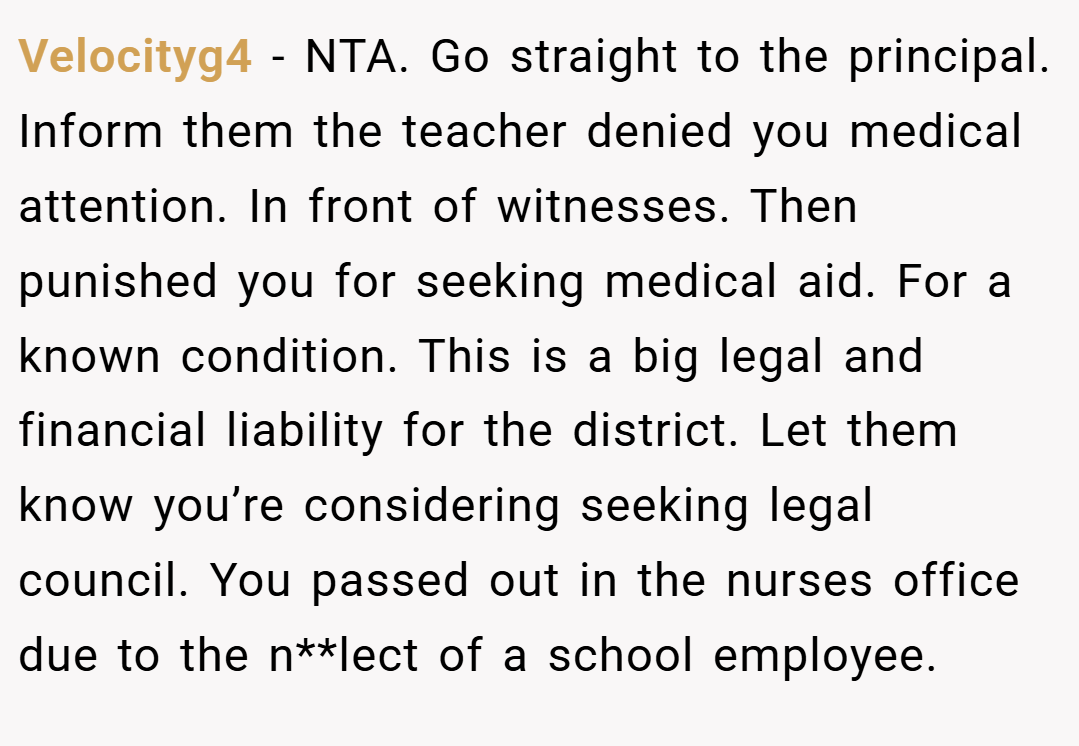Viewport: 1079px width, 746px height.
Task: Select the word considering in comment
Action: [x=432, y=507]
